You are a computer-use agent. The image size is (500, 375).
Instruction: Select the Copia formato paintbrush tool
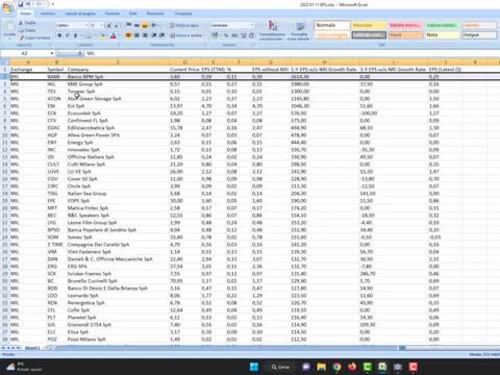35,38
